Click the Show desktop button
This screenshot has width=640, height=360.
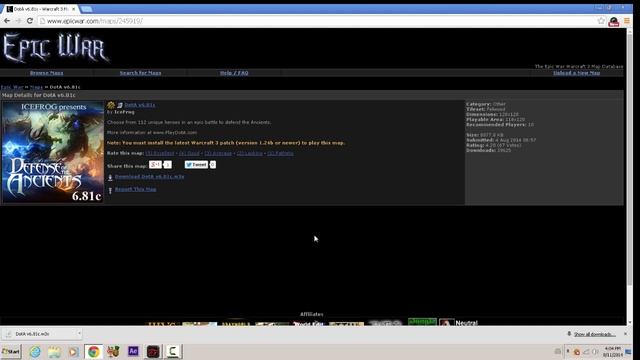click(x=629, y=351)
